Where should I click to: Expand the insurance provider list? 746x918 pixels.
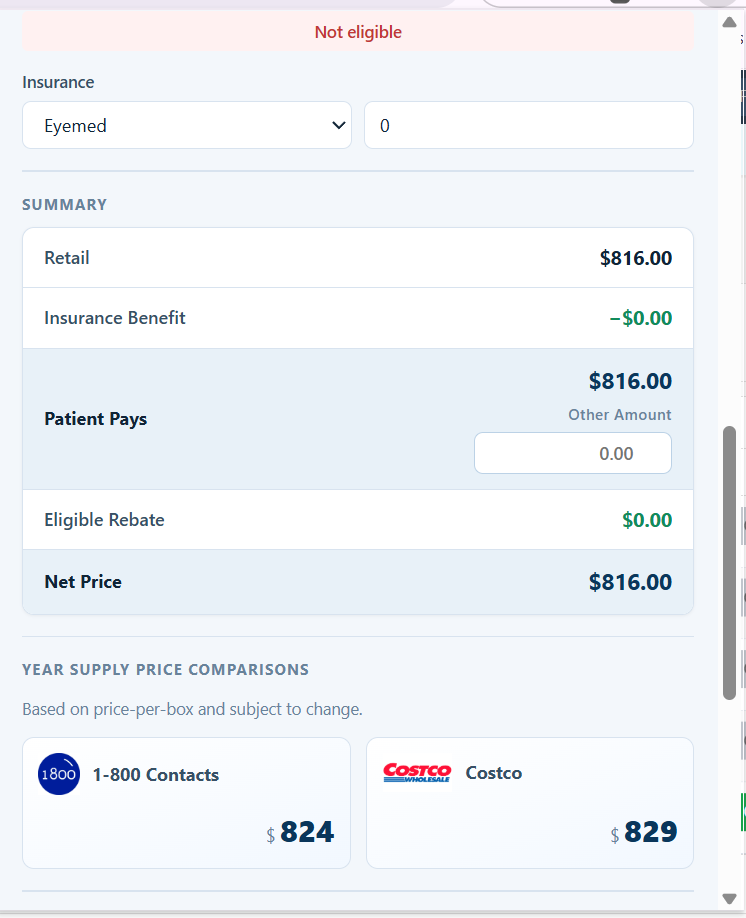[x=186, y=125]
